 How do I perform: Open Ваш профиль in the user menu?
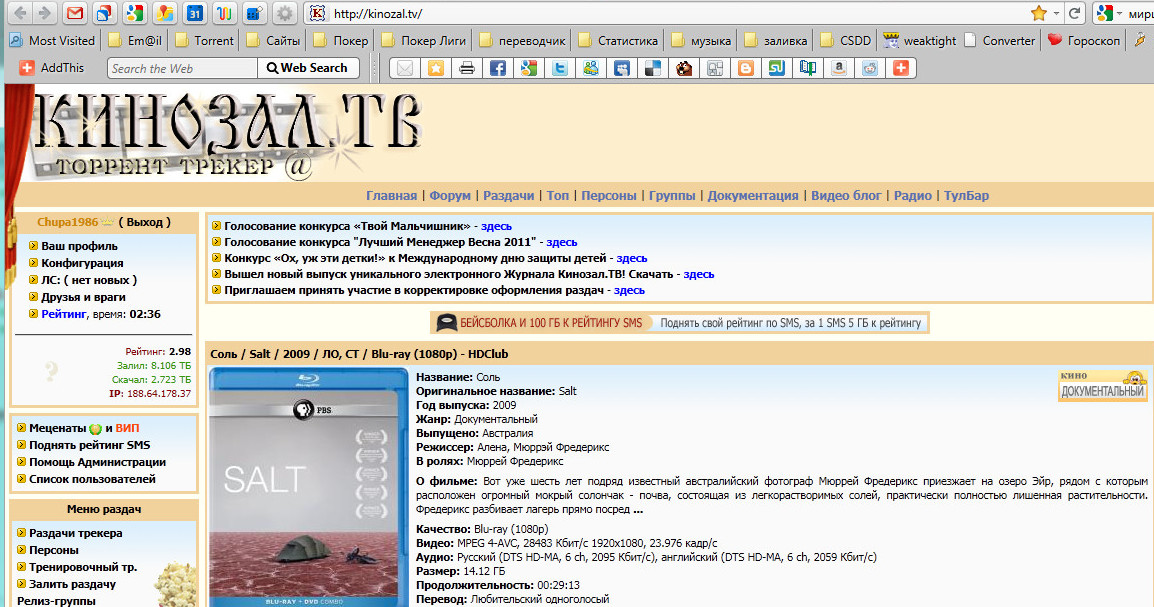[x=79, y=246]
